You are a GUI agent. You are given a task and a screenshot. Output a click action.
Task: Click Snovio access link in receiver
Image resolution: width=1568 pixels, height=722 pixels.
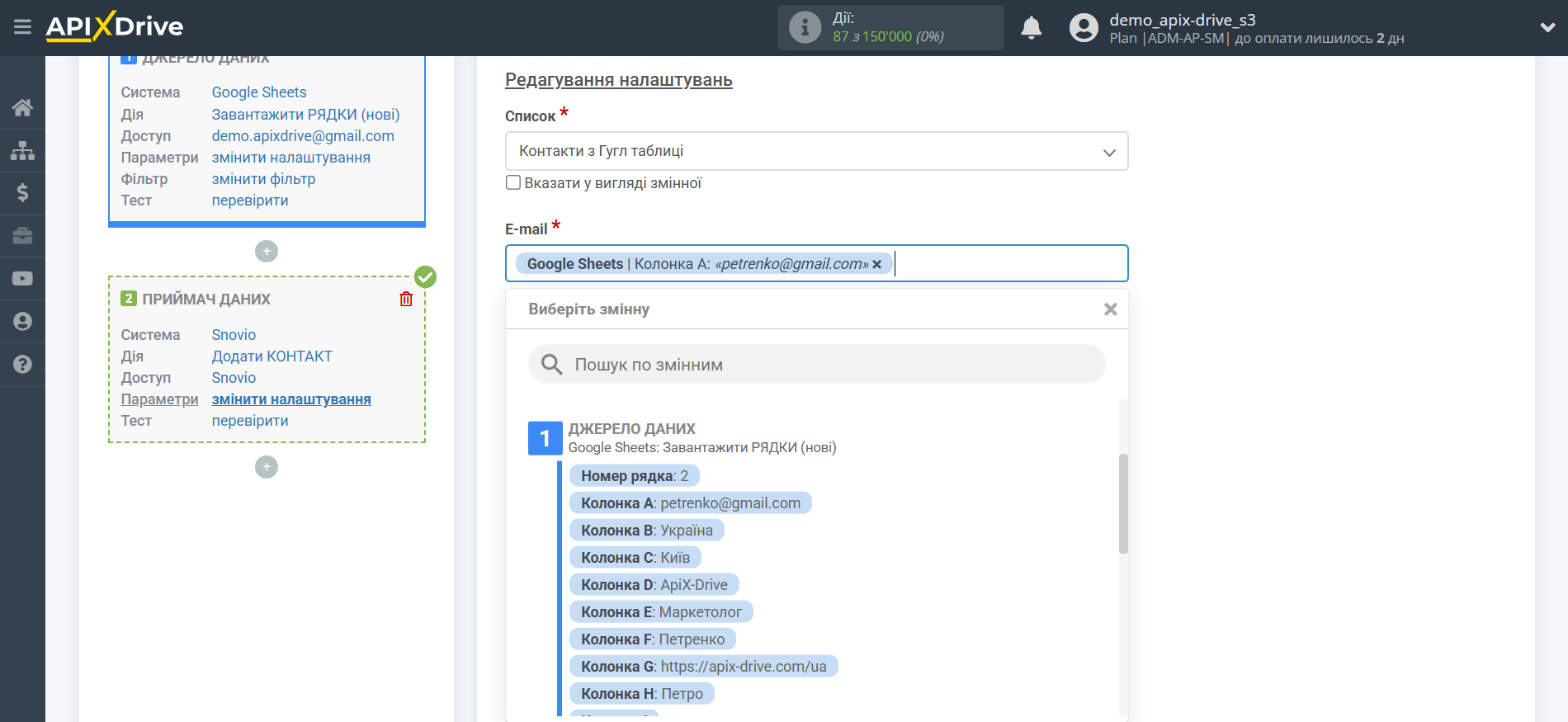click(x=234, y=378)
